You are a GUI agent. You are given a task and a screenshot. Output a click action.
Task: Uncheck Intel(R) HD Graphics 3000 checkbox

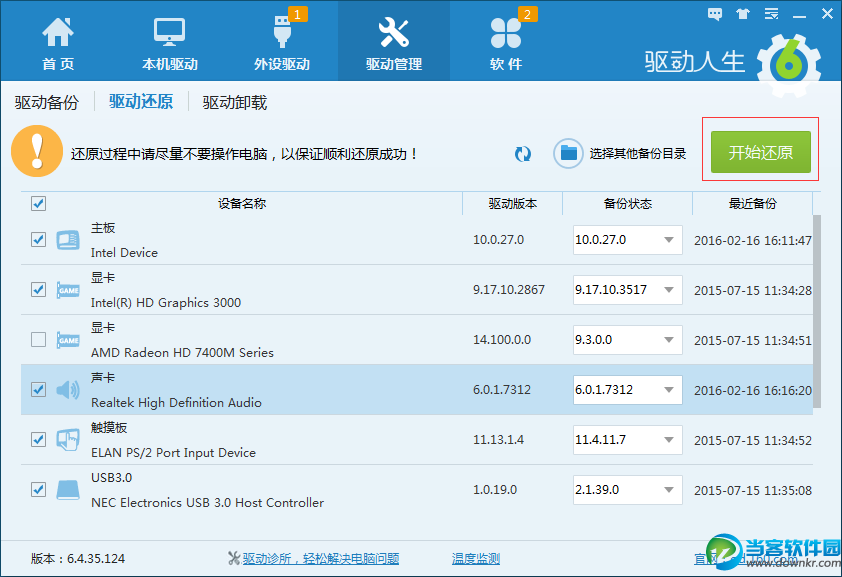coord(38,289)
